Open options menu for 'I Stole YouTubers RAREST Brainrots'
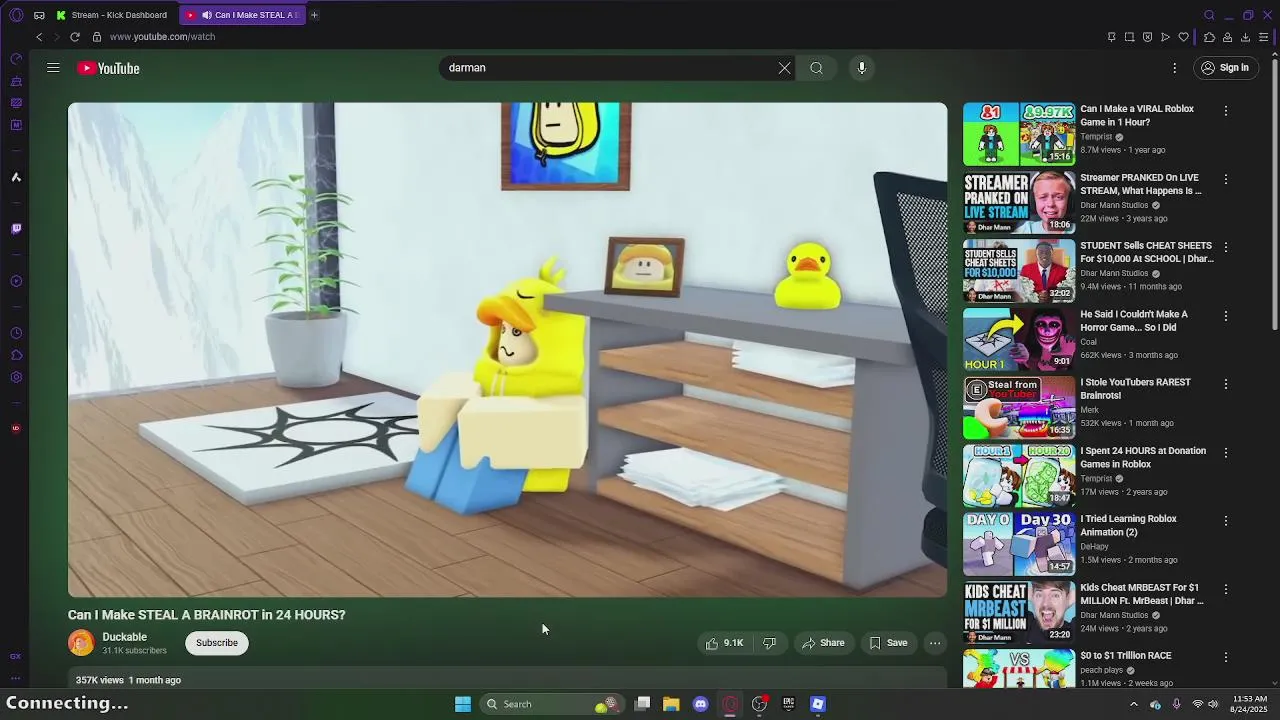1280x720 pixels. tap(1226, 384)
